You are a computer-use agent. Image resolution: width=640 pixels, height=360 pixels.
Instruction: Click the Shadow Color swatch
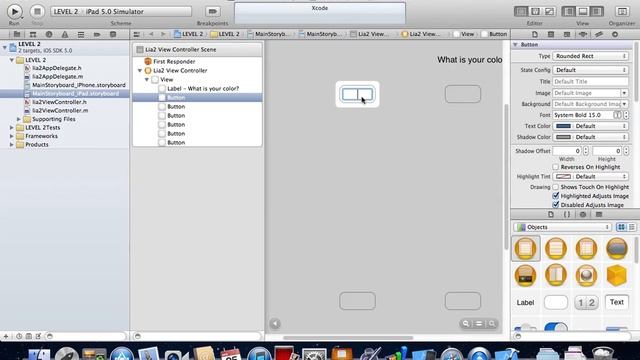tap(563, 137)
